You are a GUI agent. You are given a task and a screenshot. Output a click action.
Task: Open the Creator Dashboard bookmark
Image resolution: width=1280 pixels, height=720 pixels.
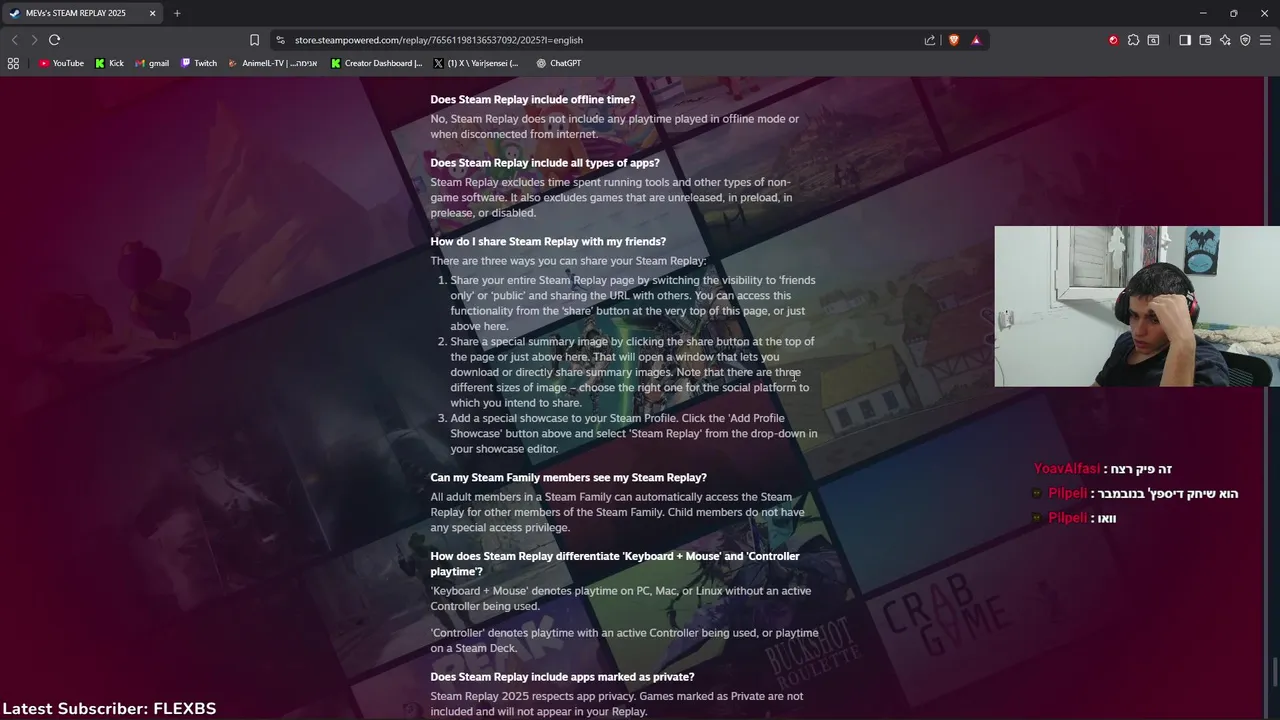(x=377, y=63)
